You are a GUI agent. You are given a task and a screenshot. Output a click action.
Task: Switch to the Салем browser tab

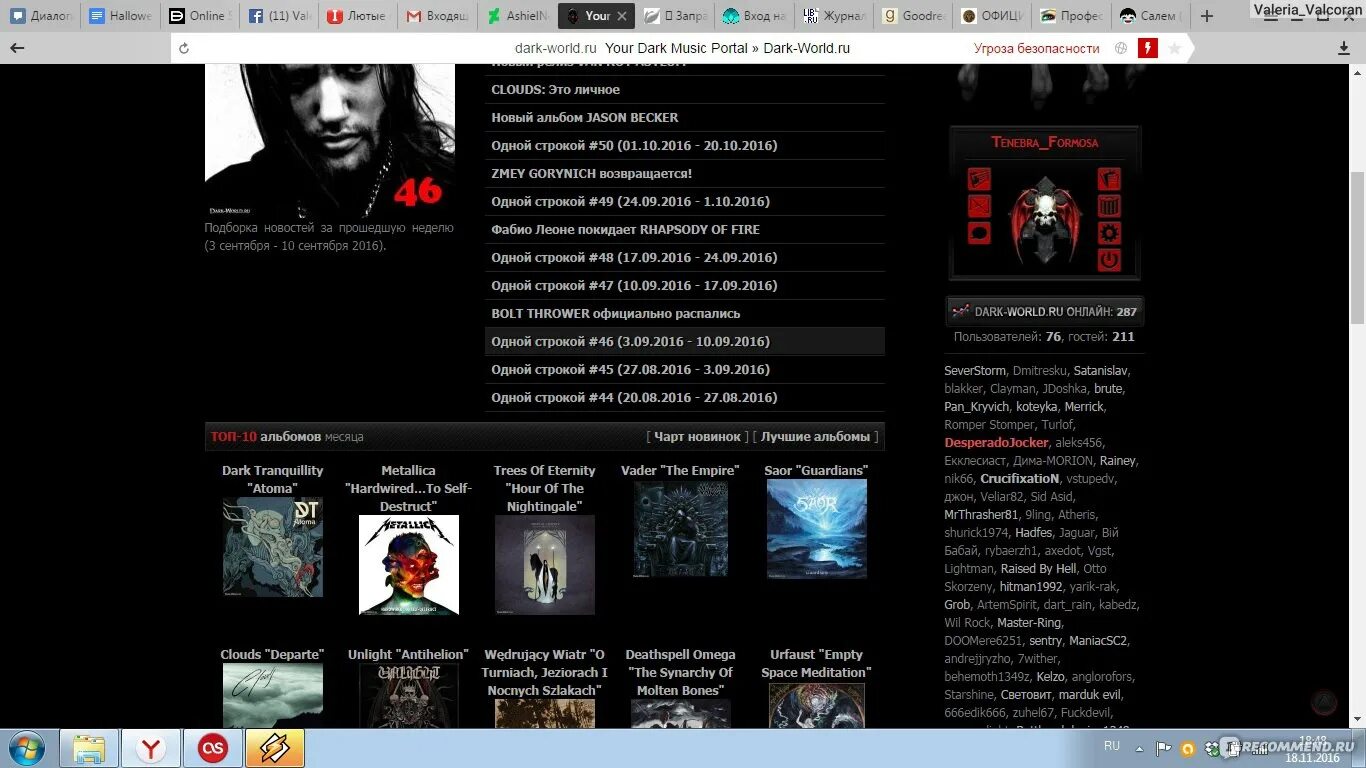pos(1151,16)
